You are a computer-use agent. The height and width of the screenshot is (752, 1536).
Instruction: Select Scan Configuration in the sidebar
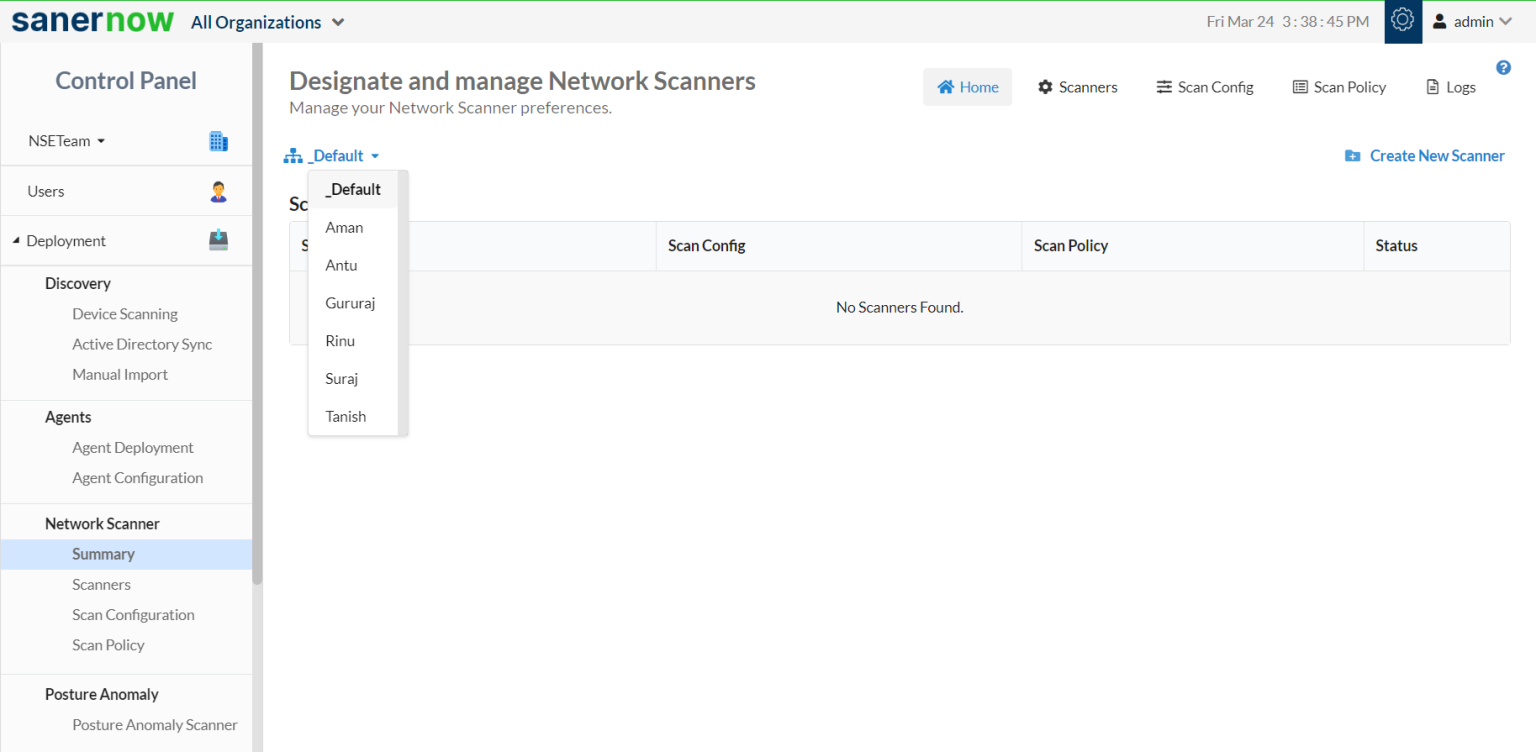pyautogui.click(x=133, y=614)
